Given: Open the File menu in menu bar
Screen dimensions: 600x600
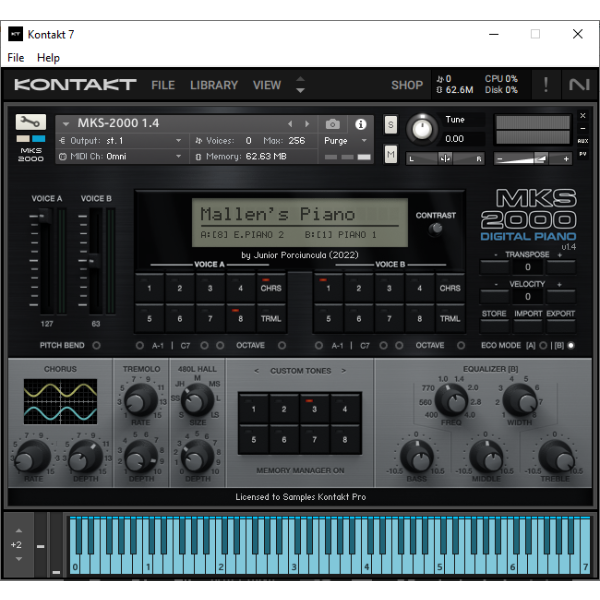Looking at the screenshot, I should pos(16,58).
